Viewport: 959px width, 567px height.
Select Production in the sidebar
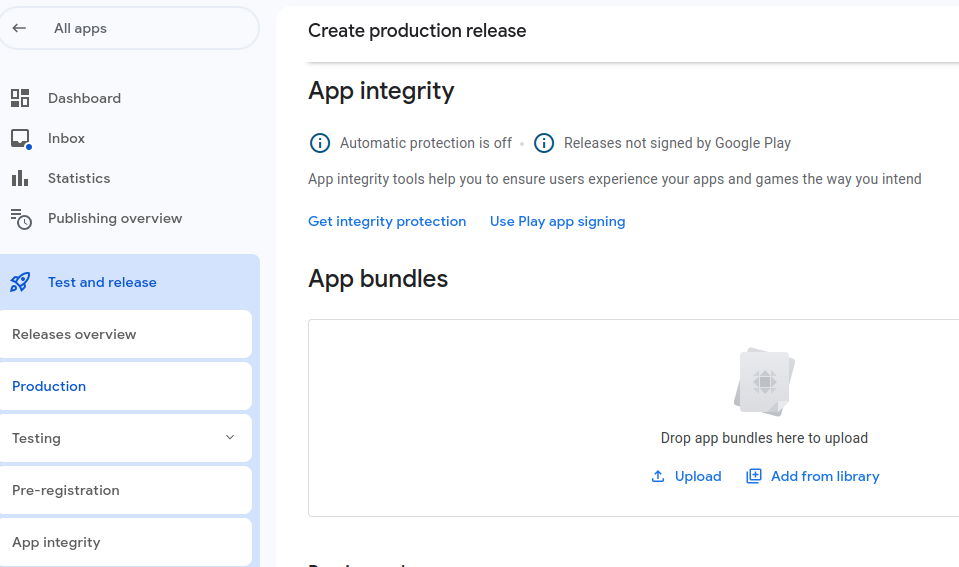pyautogui.click(x=49, y=386)
